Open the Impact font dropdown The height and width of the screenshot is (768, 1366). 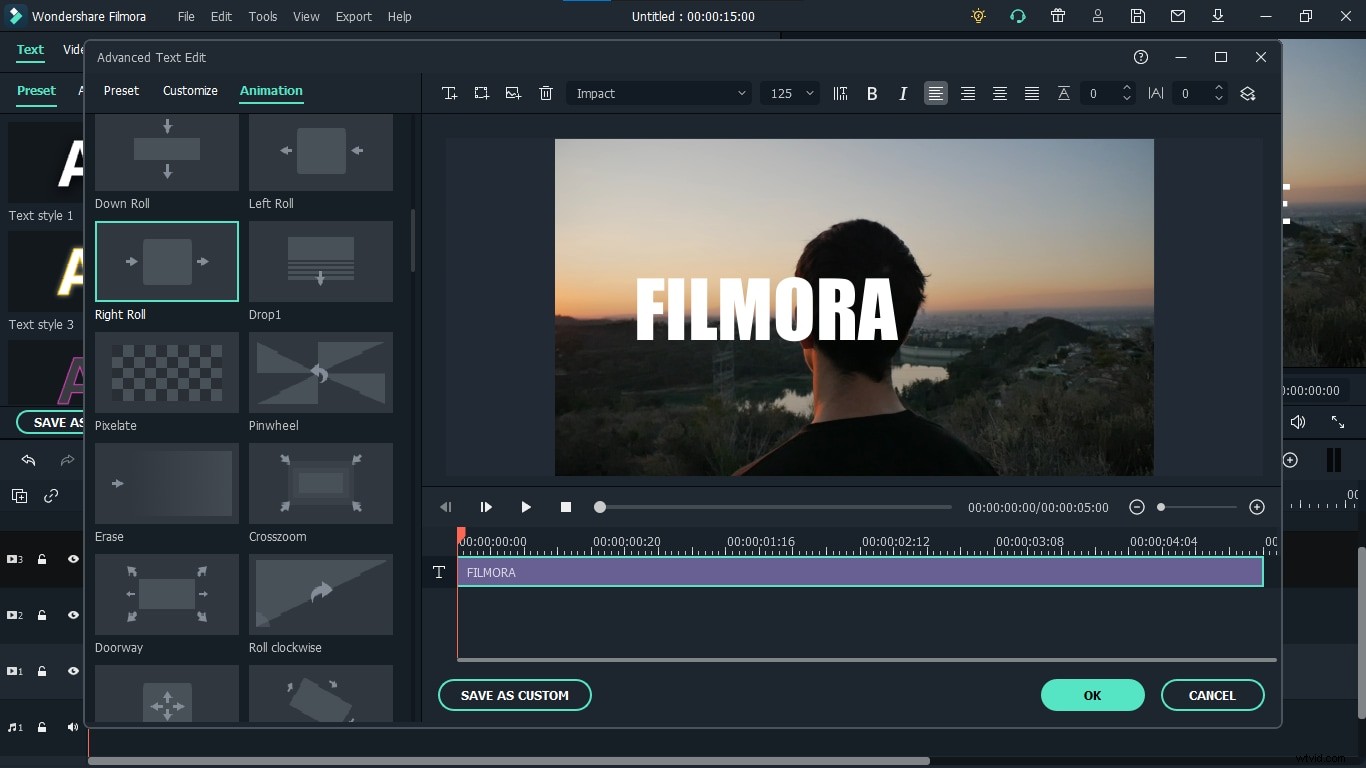658,93
